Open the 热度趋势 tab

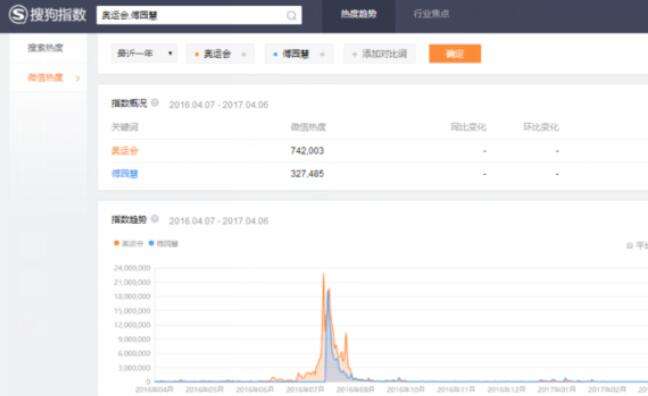point(358,14)
